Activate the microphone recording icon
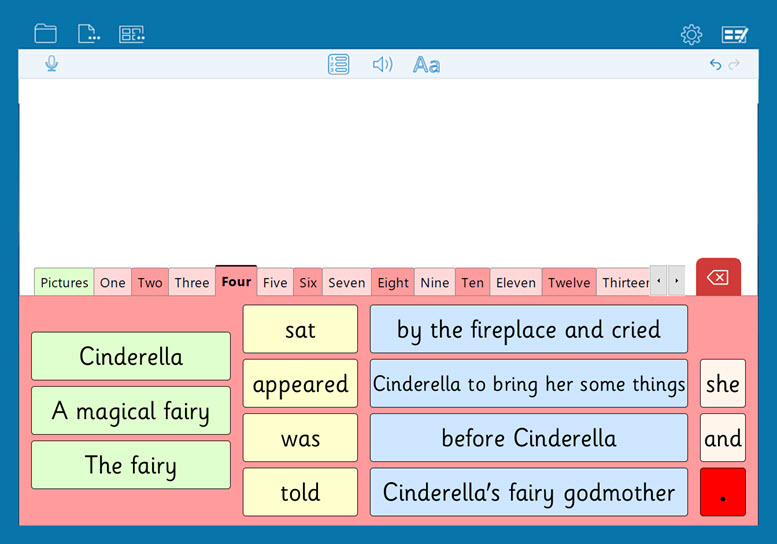777x544 pixels. pyautogui.click(x=51, y=64)
